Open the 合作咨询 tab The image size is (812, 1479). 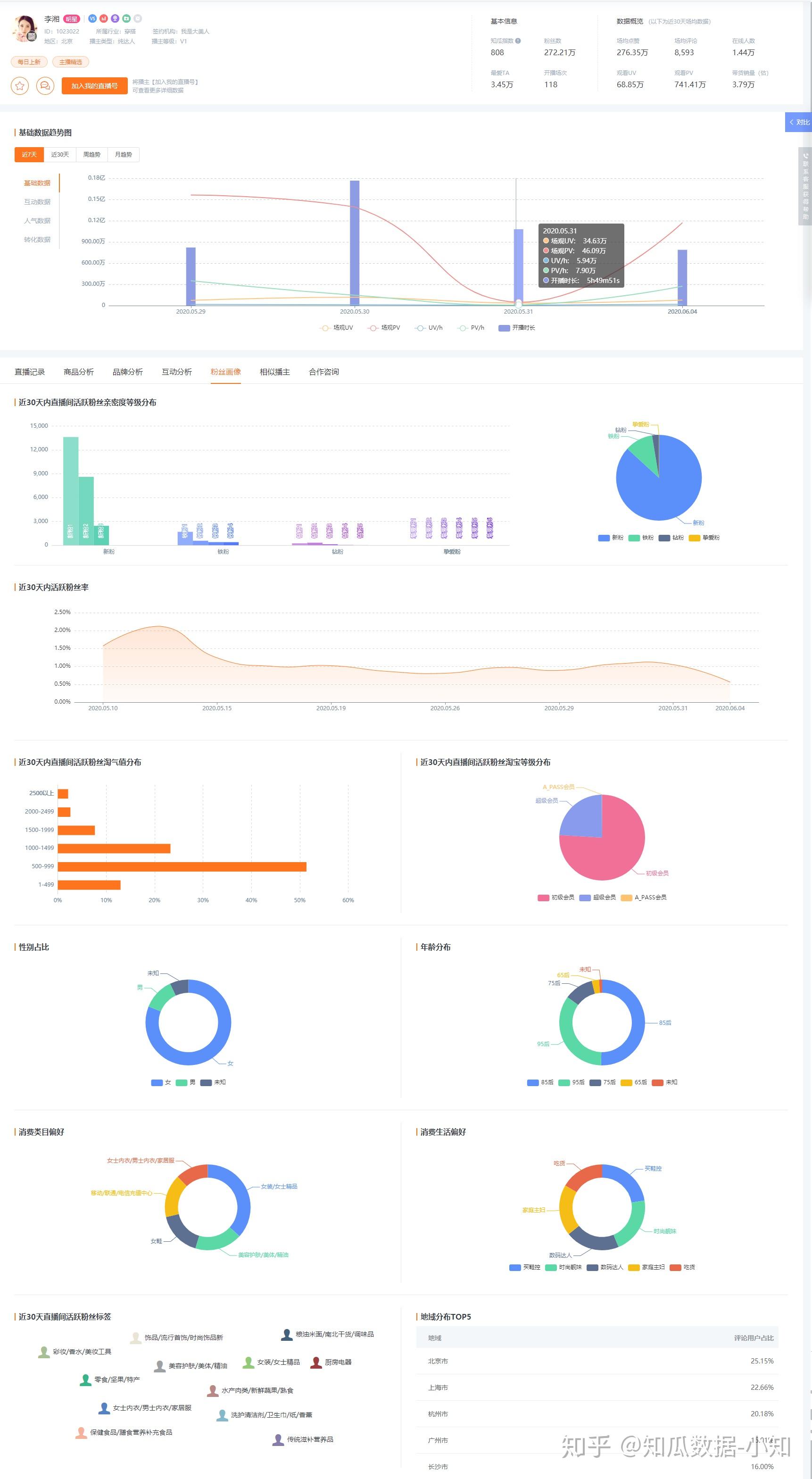click(x=324, y=372)
